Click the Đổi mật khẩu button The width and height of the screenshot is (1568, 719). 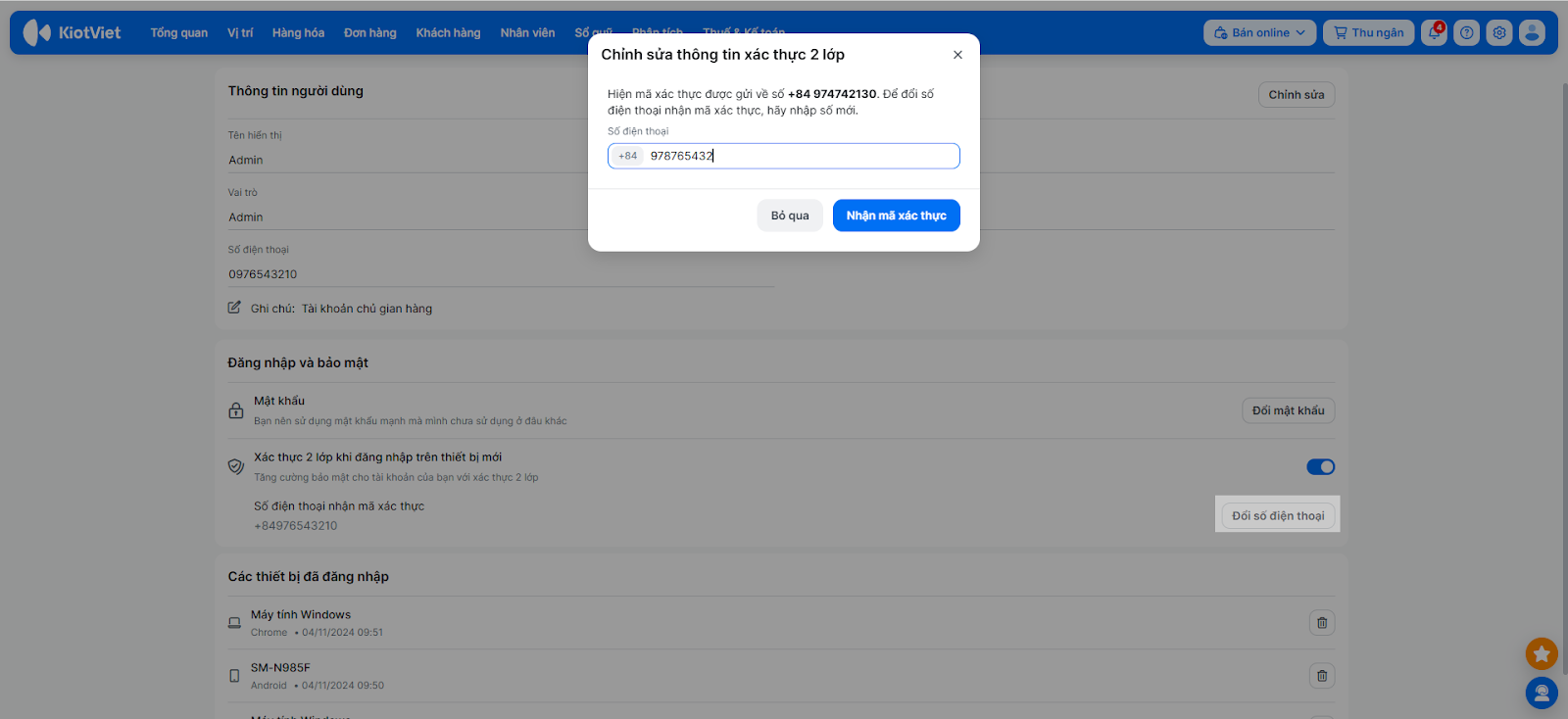coord(1289,410)
